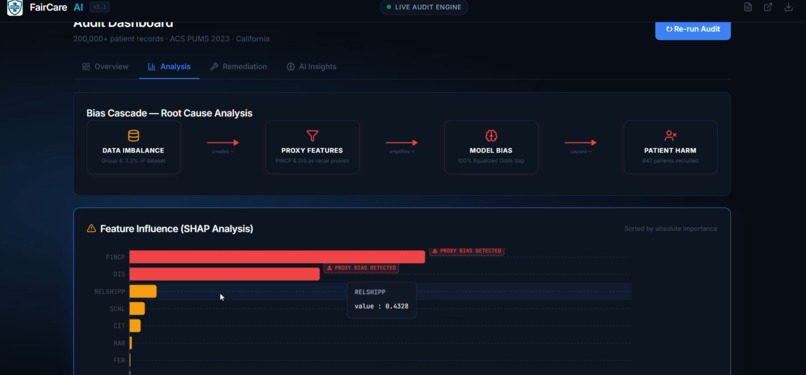Click the DIS axis label
Screen dimensions: 806x375
(x=119, y=274)
